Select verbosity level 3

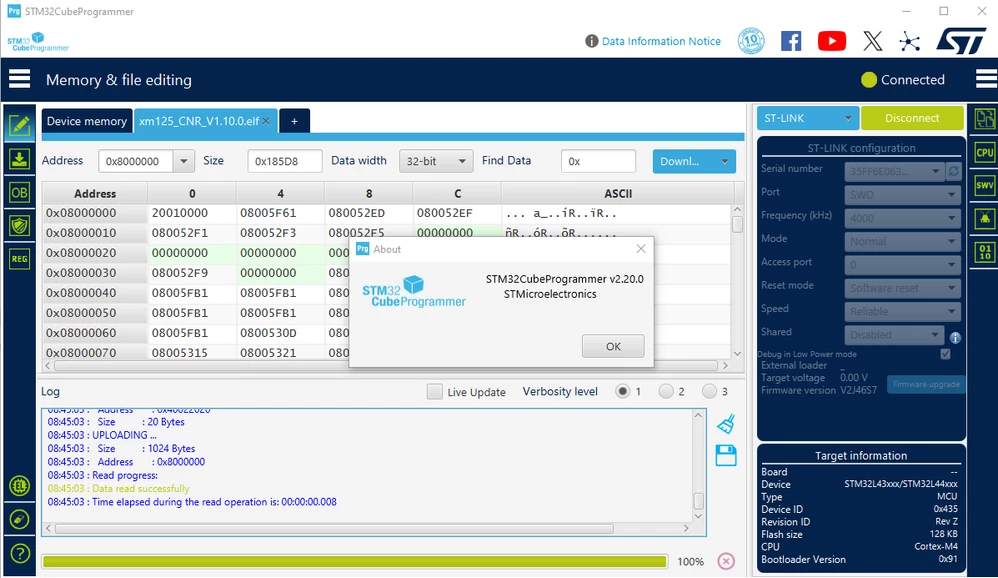(709, 391)
